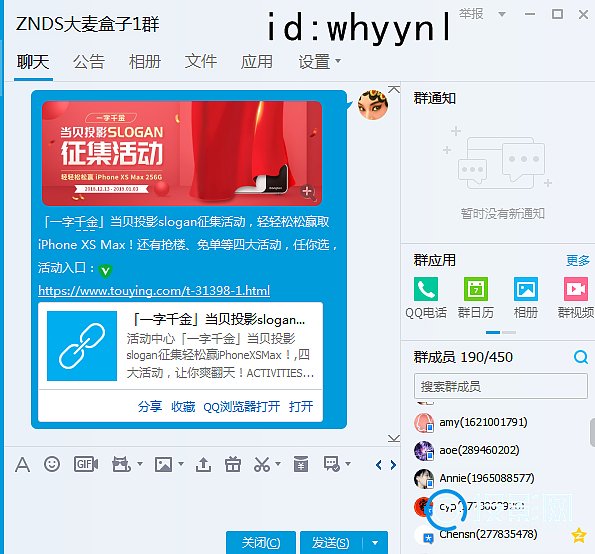Click QQ浏览器打开 on link card
The image size is (595, 554).
click(242, 407)
